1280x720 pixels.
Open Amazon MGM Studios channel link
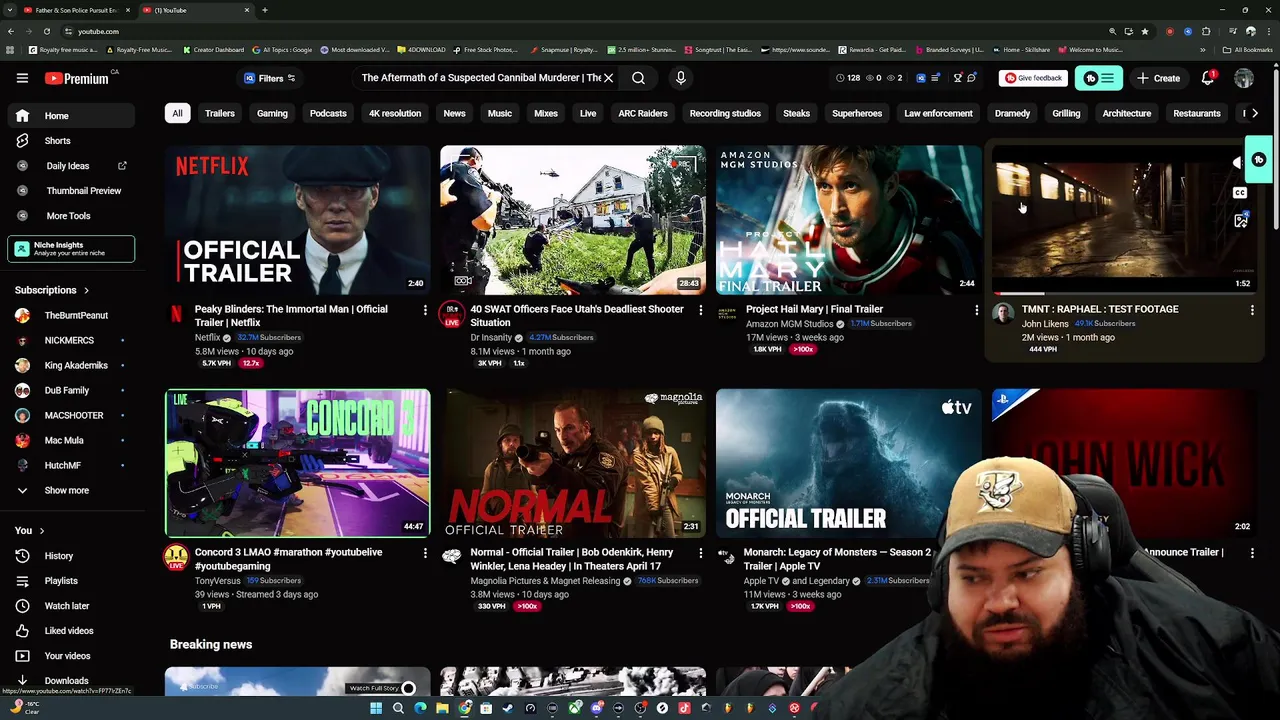[x=789, y=324]
